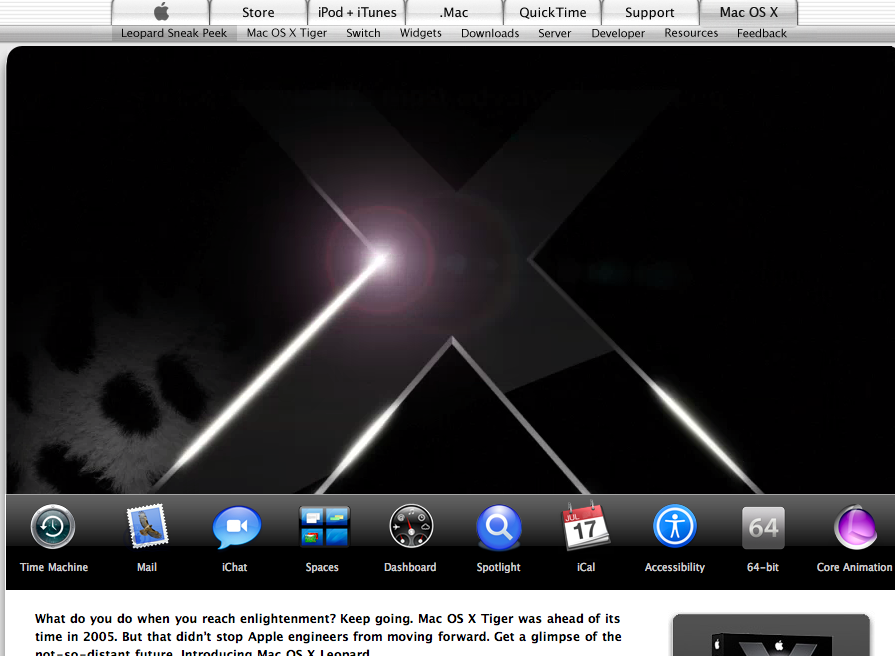The width and height of the screenshot is (895, 656).
Task: Visit the Widgets subnav link
Action: tap(421, 33)
